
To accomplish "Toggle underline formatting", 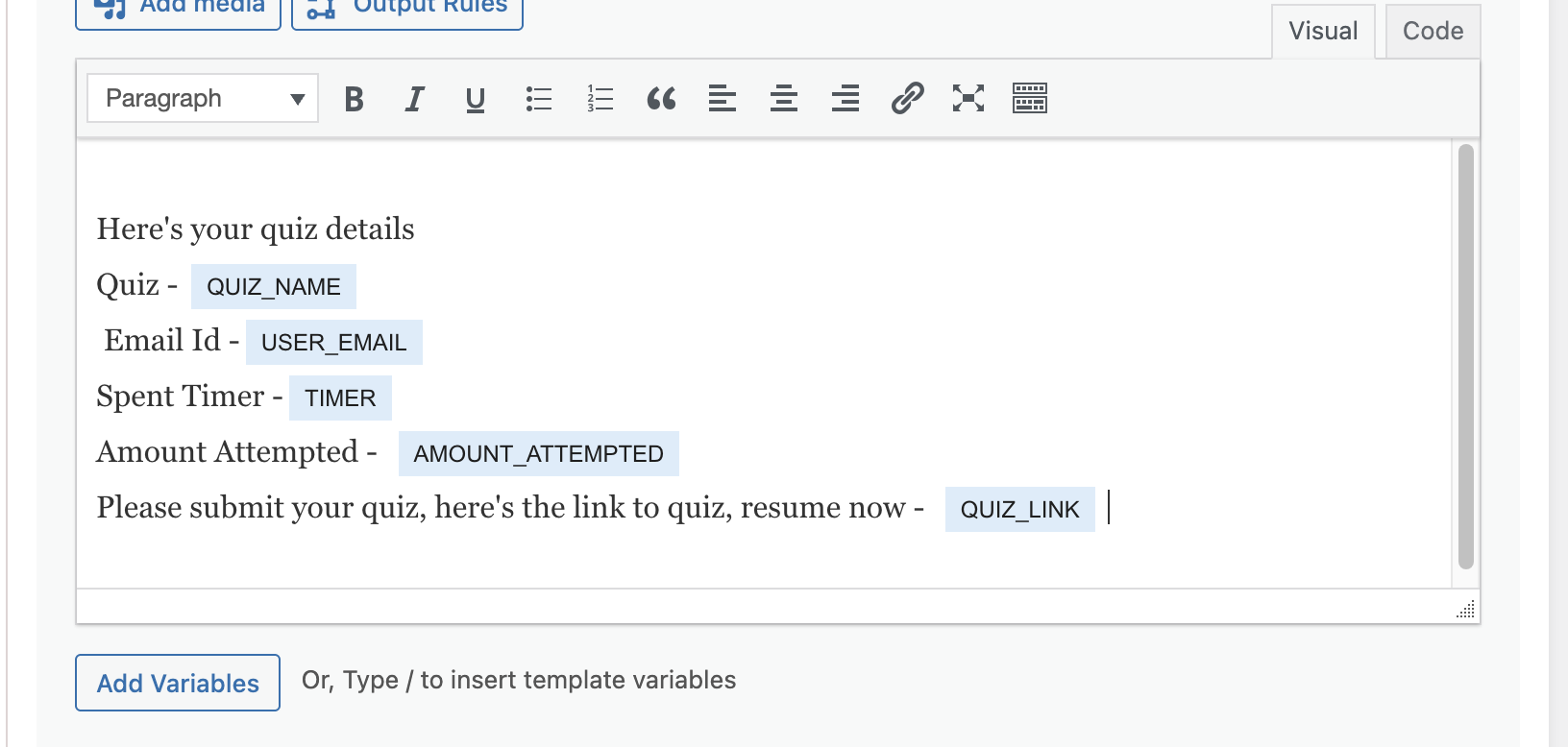I will click(x=475, y=99).
